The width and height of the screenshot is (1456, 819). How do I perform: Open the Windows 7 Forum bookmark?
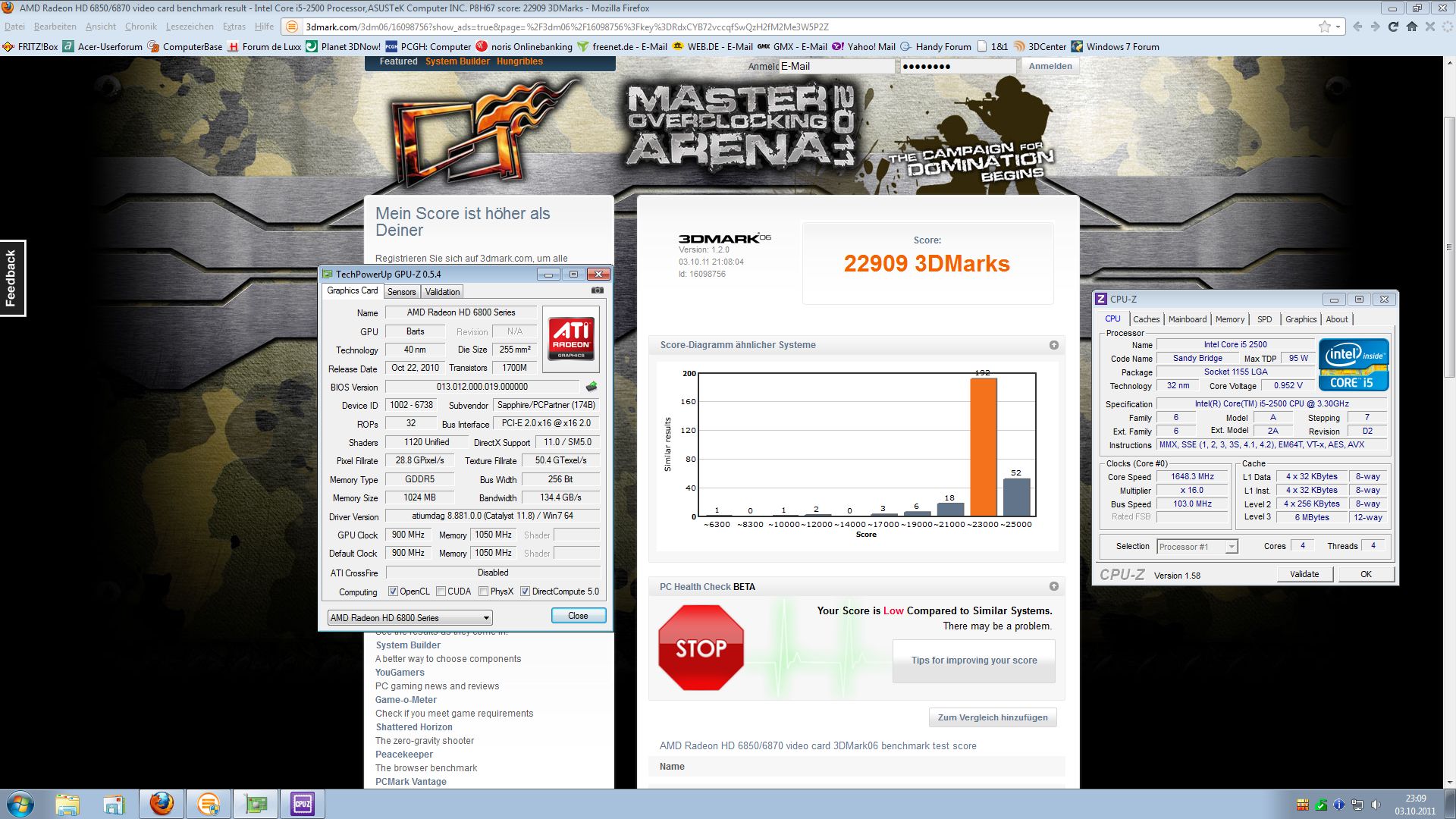1115,46
